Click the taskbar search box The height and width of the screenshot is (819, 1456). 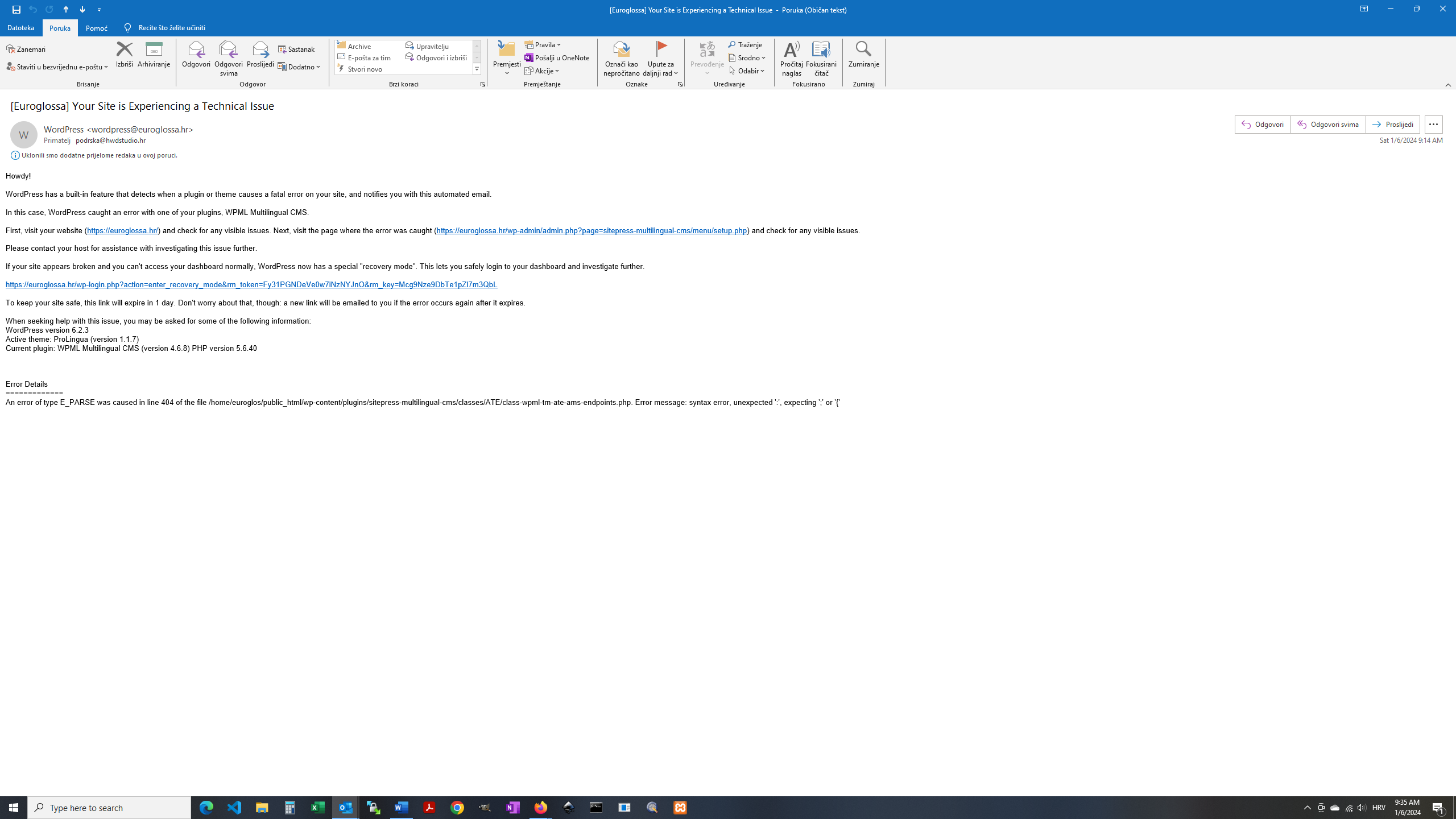109,808
